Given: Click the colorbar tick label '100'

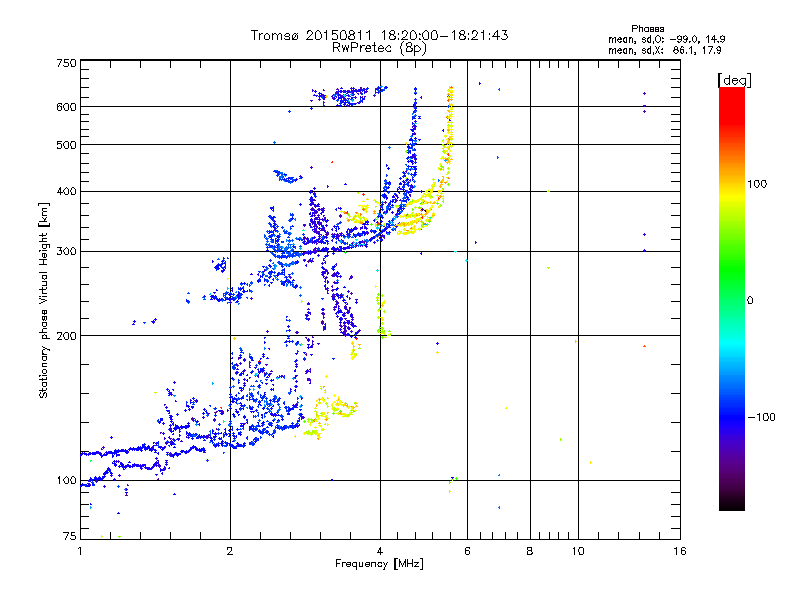Looking at the screenshot, I should pos(757,184).
